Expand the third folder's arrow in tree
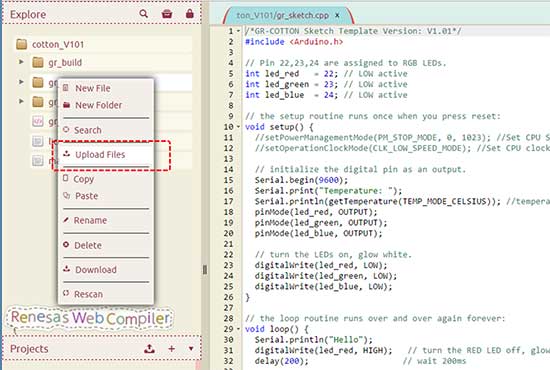550x370 pixels. [21, 101]
